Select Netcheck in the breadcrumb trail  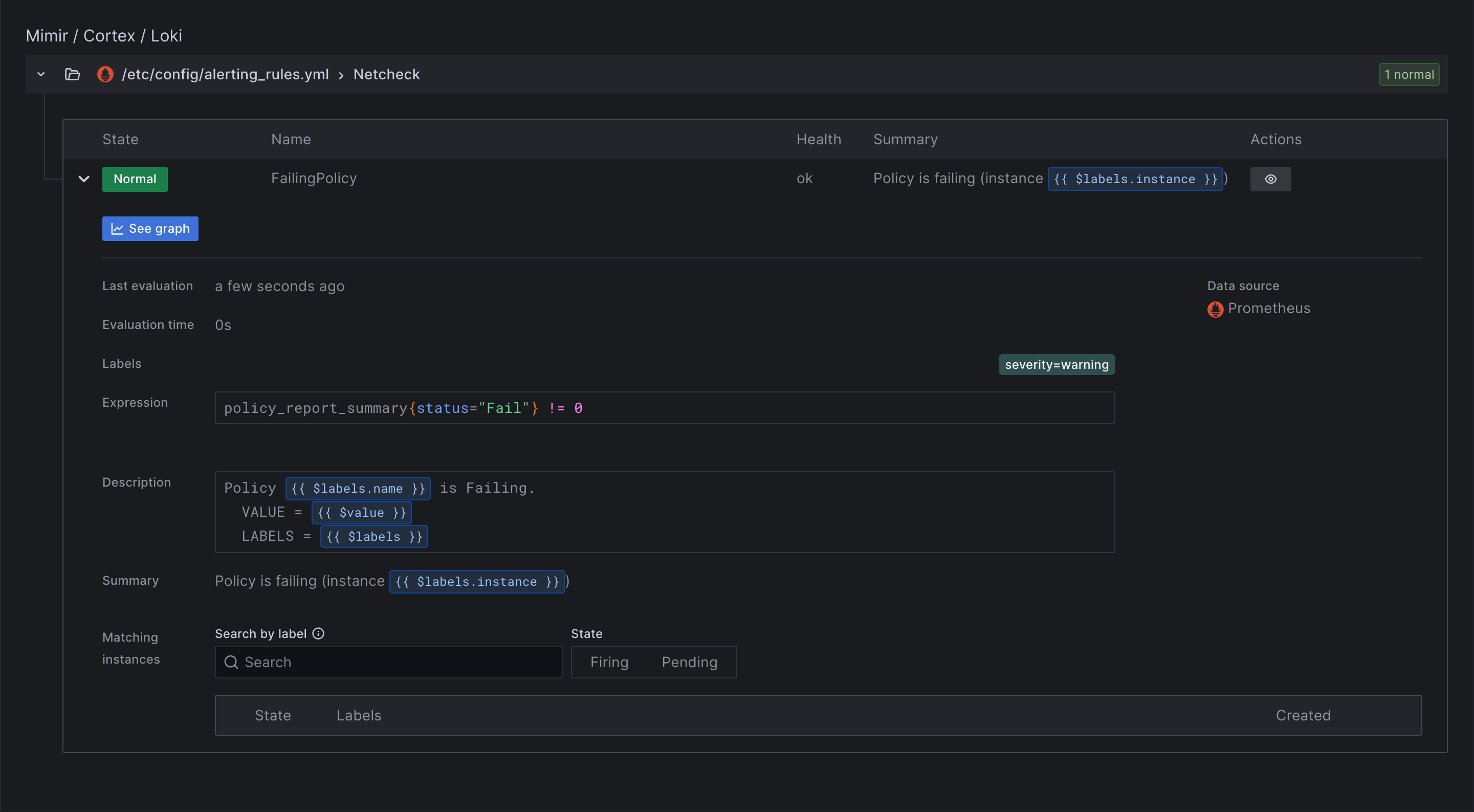[386, 74]
